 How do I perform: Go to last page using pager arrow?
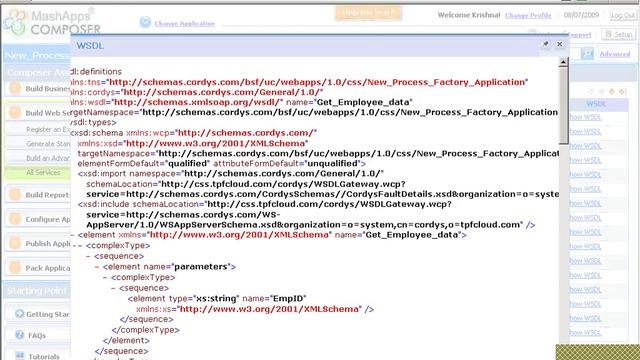pos(622,91)
